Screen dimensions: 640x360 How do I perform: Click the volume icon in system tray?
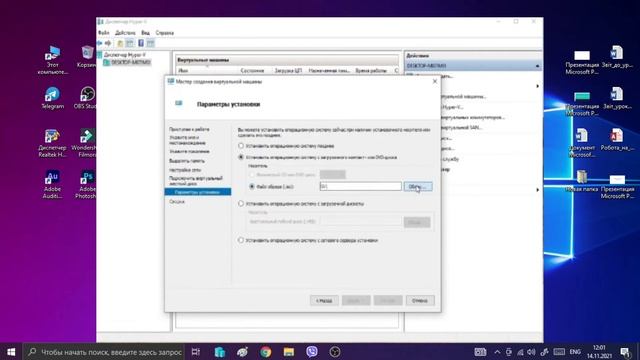[x=531, y=352]
